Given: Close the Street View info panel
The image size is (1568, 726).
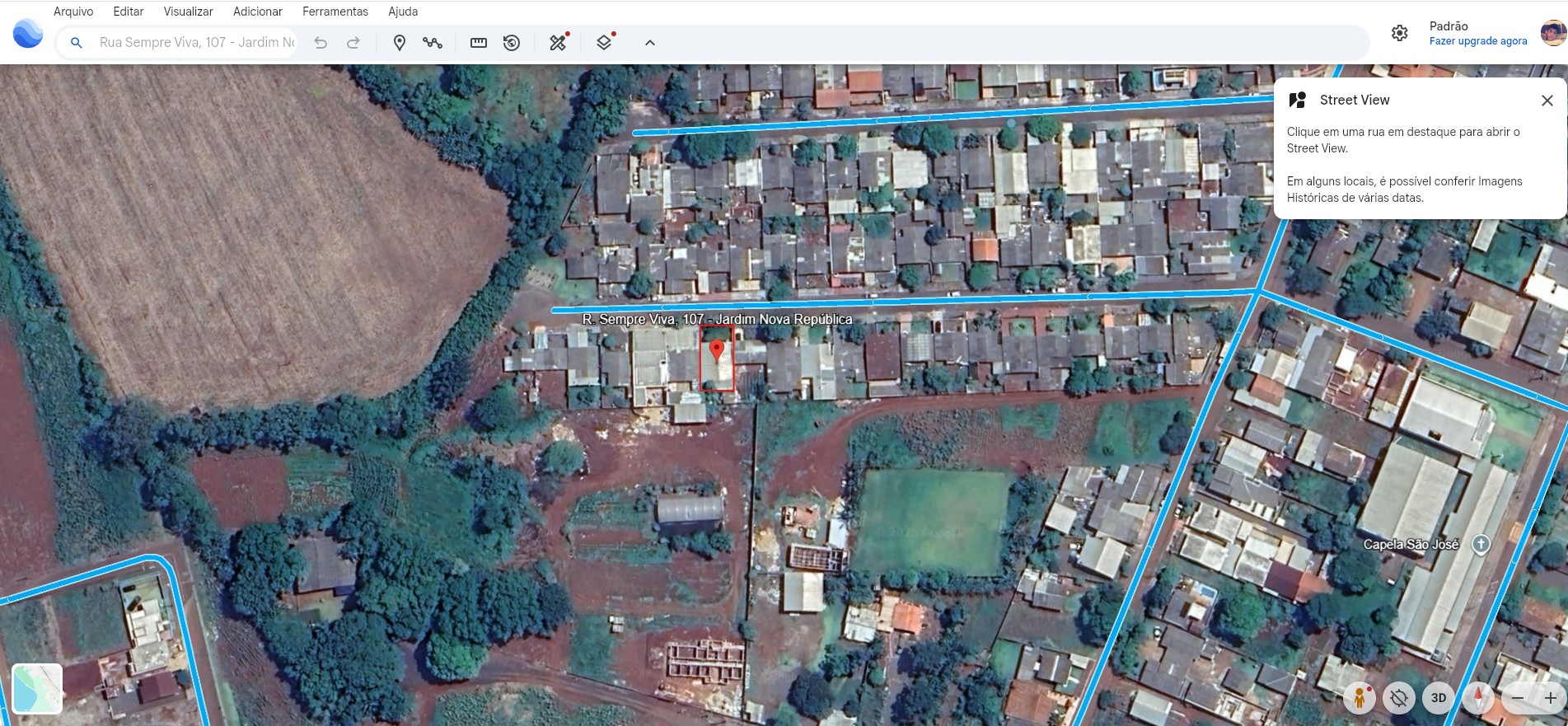Looking at the screenshot, I should [x=1547, y=101].
